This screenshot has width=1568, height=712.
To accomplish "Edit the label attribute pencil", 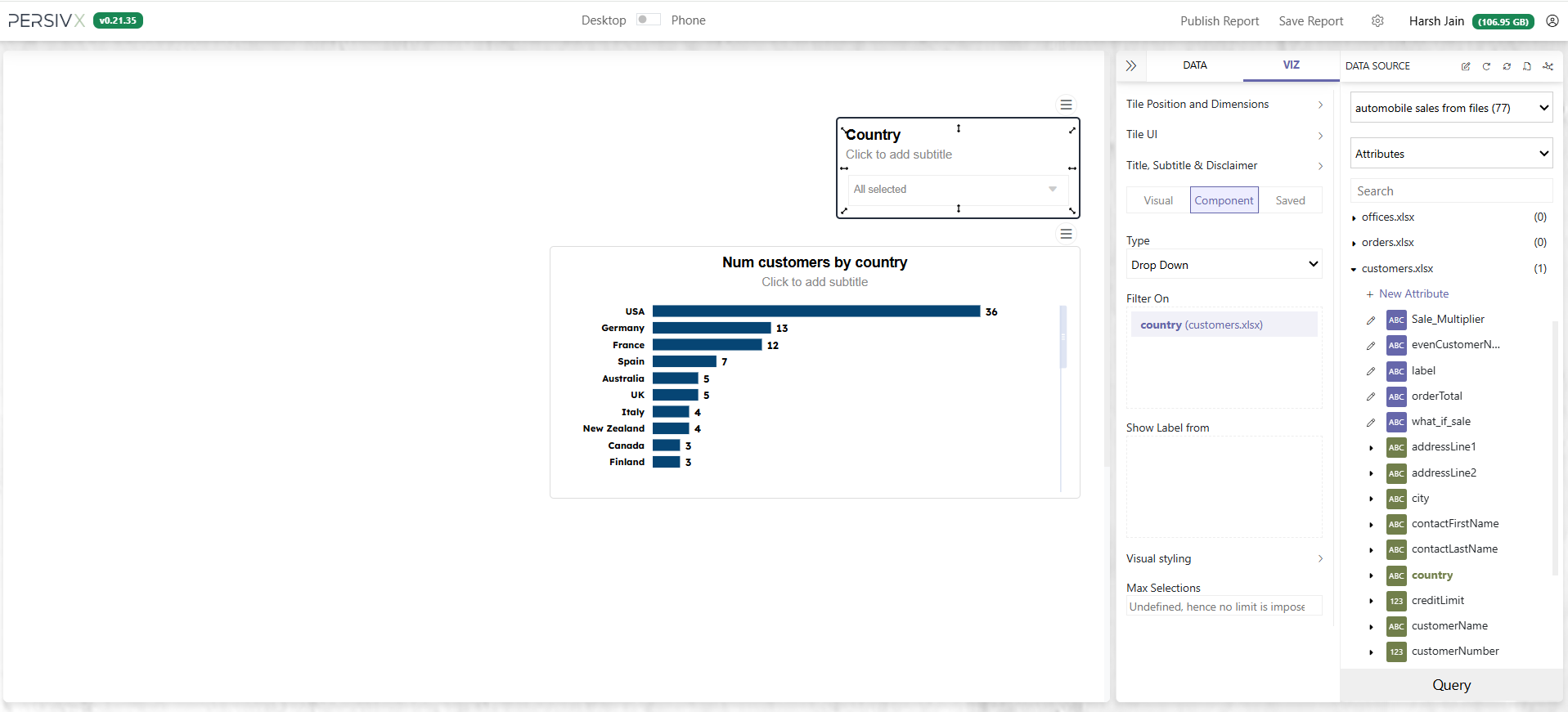I will [1371, 371].
